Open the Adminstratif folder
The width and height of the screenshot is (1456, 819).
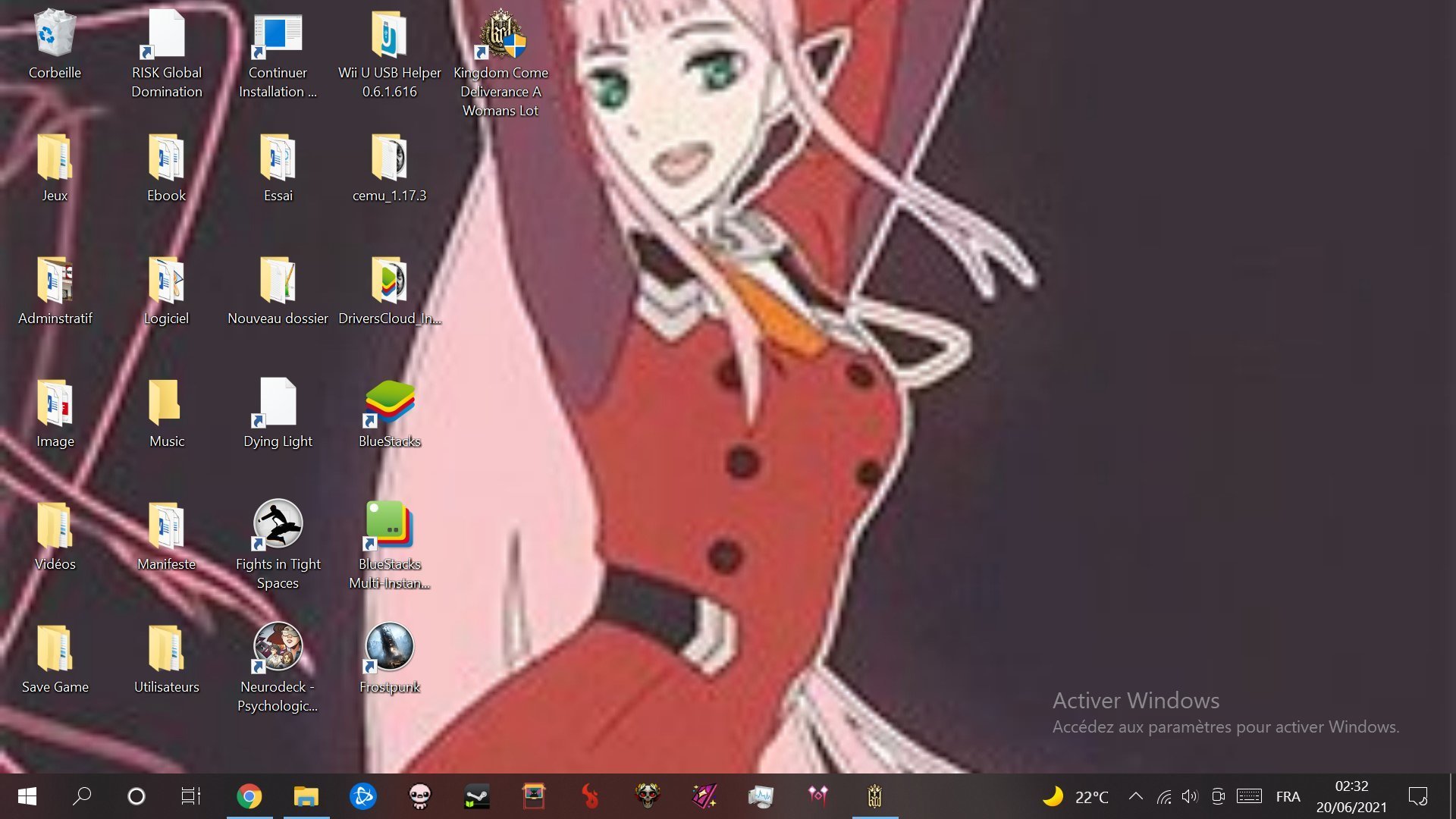(x=55, y=291)
